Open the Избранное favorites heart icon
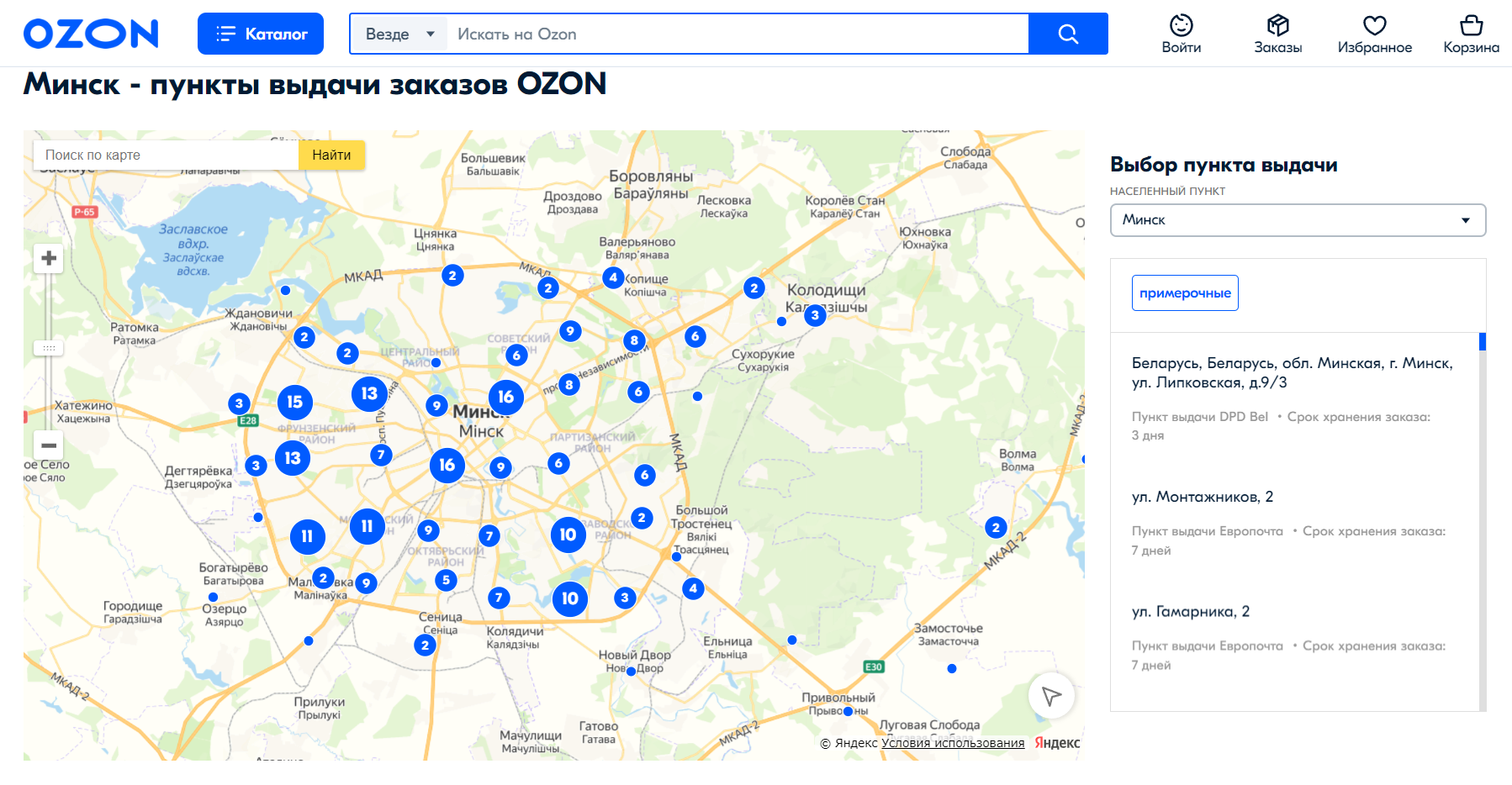The width and height of the screenshot is (1512, 785). click(x=1375, y=34)
